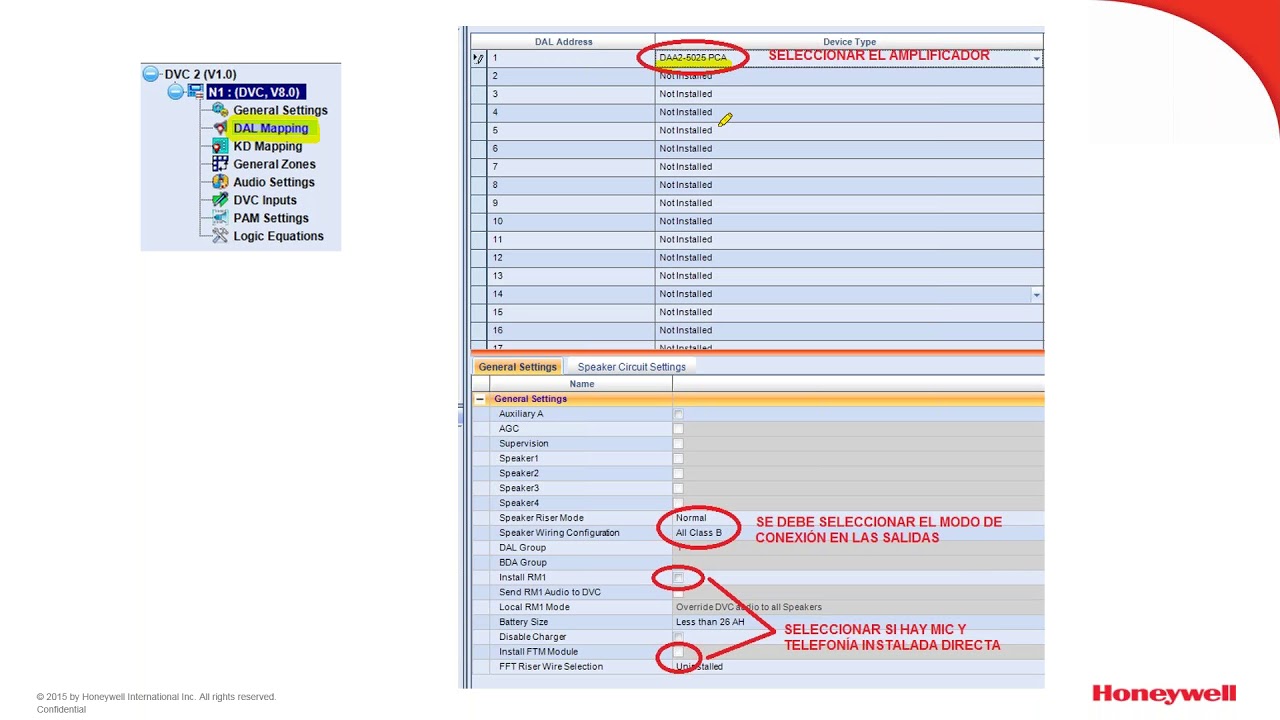The image size is (1280, 720).
Task: Switch to the Speaker Circuit Settings tab
Action: (631, 367)
